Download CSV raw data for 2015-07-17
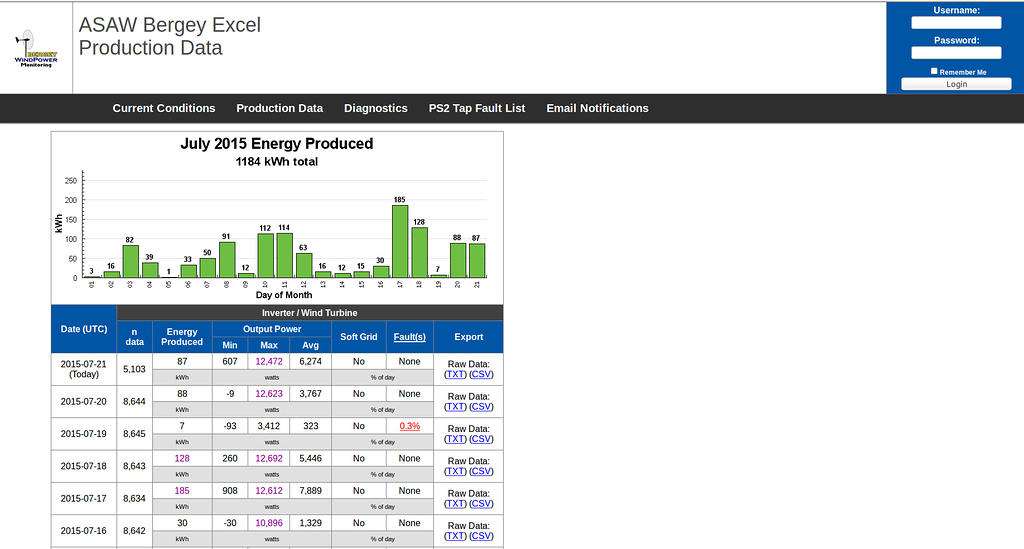This screenshot has width=1024, height=549. coord(481,504)
